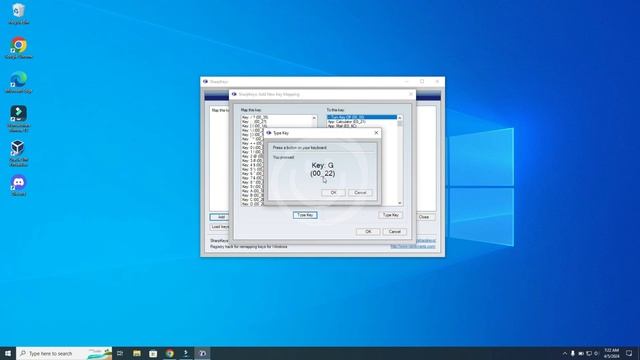Image resolution: width=640 pixels, height=360 pixels.
Task: Click scroll-up arrow of To this key list
Action: (x=400, y=118)
